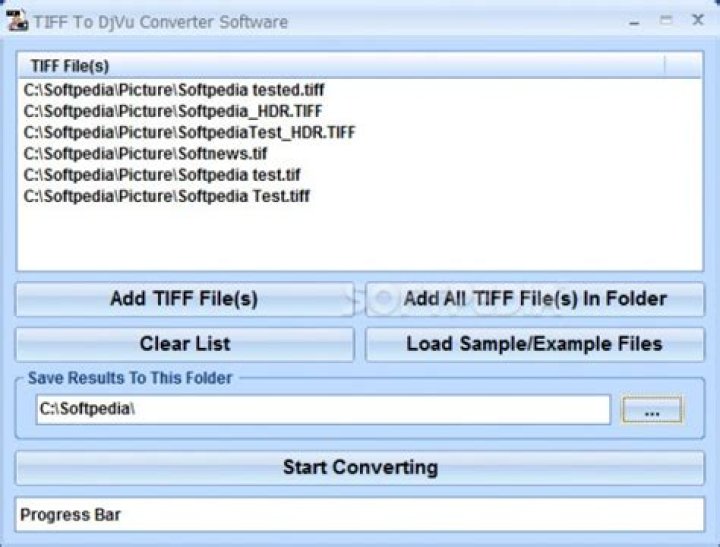Image resolution: width=720 pixels, height=547 pixels.
Task: Select SoftpediaTest_HDR.TIFF list entry
Action: coord(189,132)
